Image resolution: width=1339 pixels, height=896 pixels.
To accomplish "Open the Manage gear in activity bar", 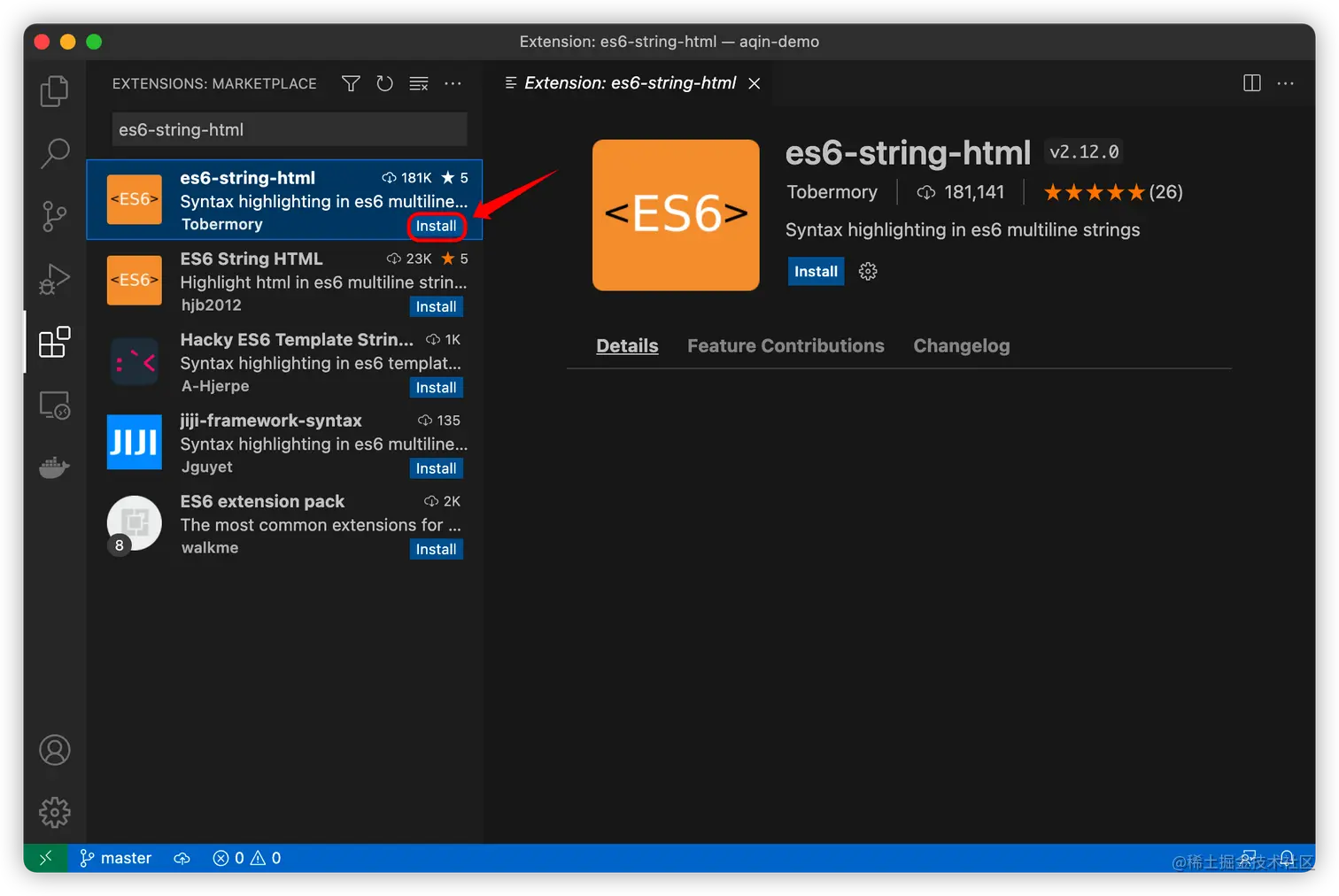I will click(x=54, y=812).
